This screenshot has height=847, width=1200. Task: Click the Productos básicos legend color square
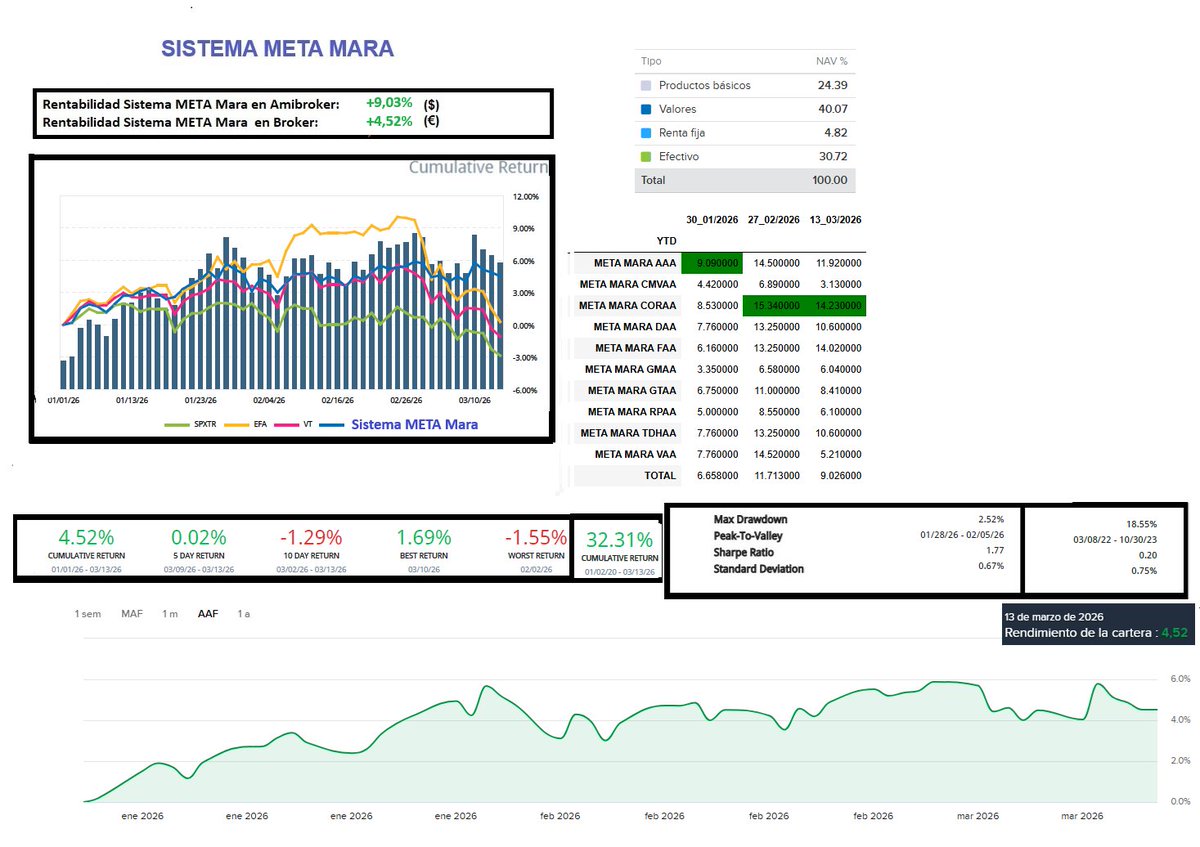[x=645, y=85]
